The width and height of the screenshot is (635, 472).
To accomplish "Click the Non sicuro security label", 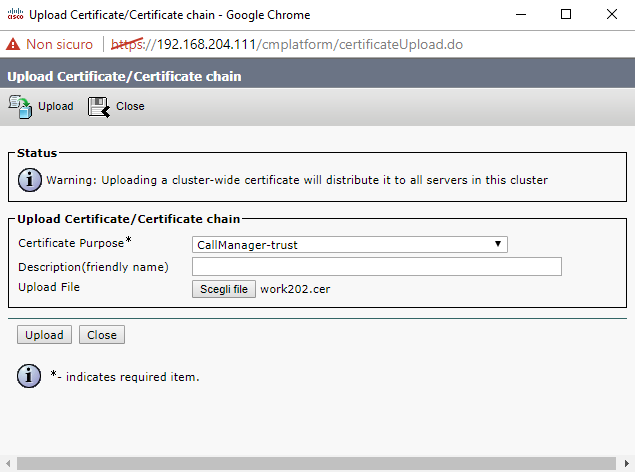I will pos(59,45).
